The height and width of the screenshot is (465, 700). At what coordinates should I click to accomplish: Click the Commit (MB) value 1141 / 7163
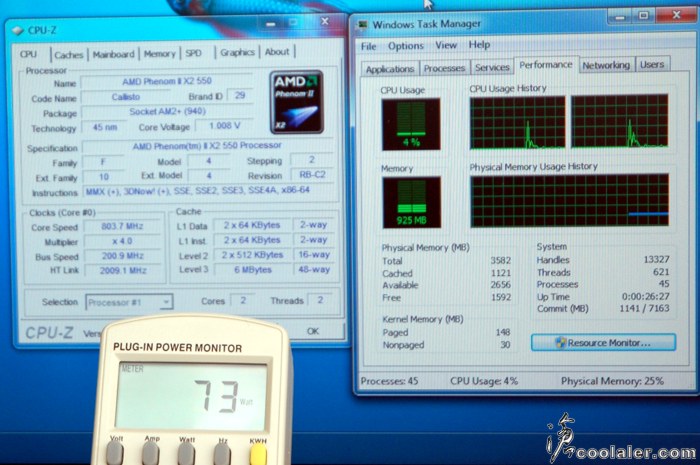click(x=644, y=308)
